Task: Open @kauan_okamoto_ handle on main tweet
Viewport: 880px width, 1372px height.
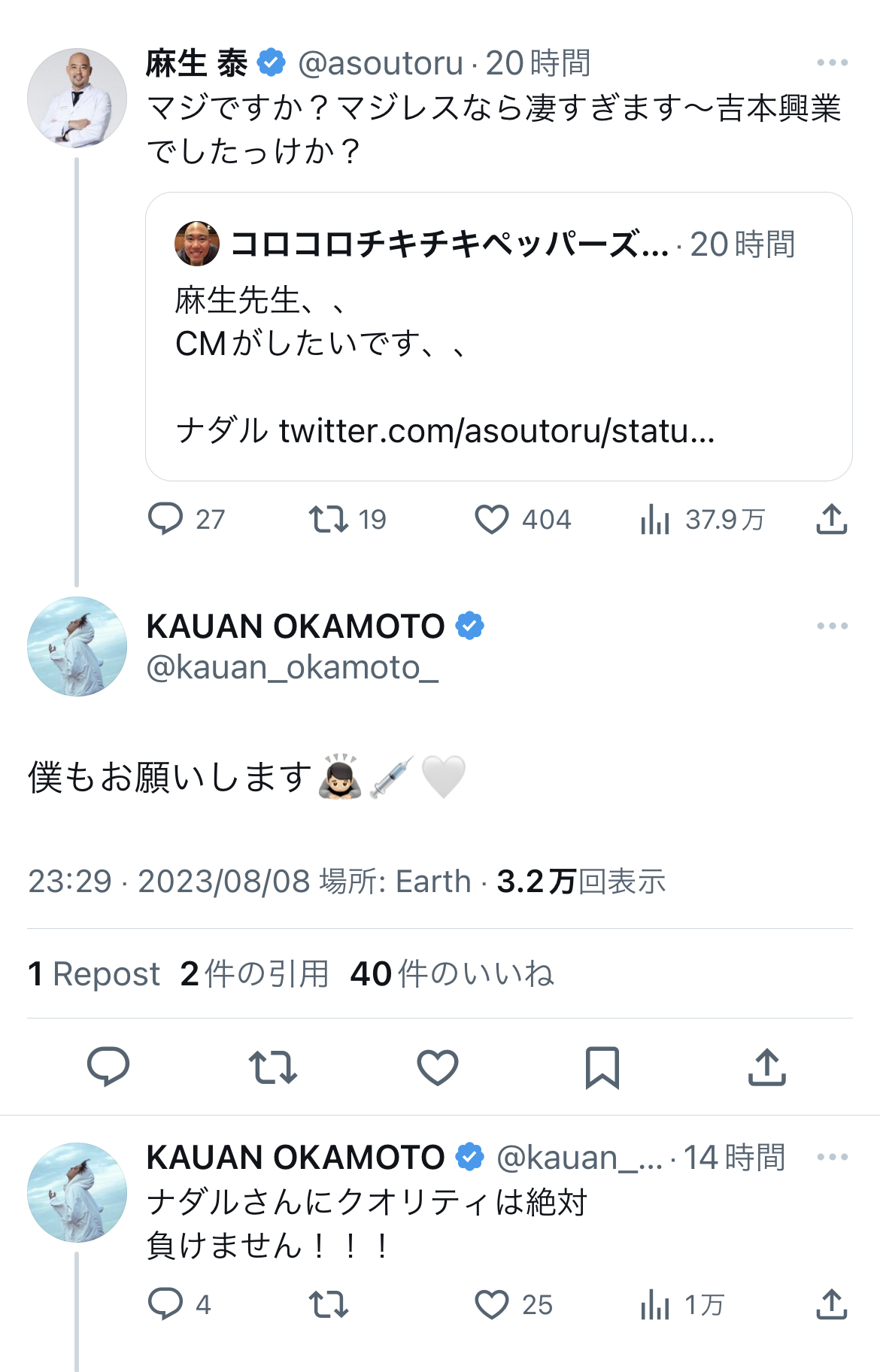Action: pos(292,667)
